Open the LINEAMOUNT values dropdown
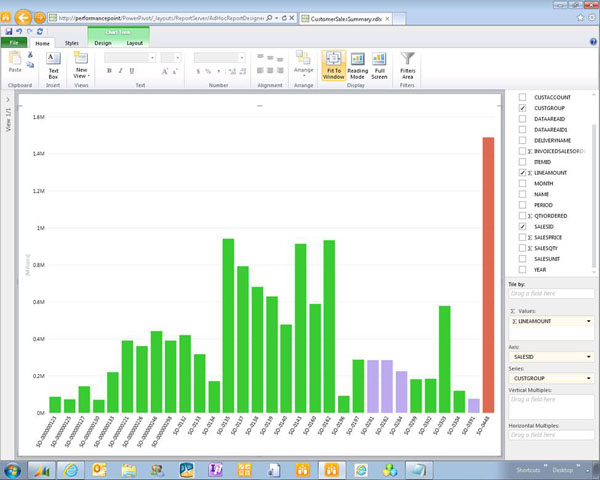This screenshot has height=480, width=600. 589,321
